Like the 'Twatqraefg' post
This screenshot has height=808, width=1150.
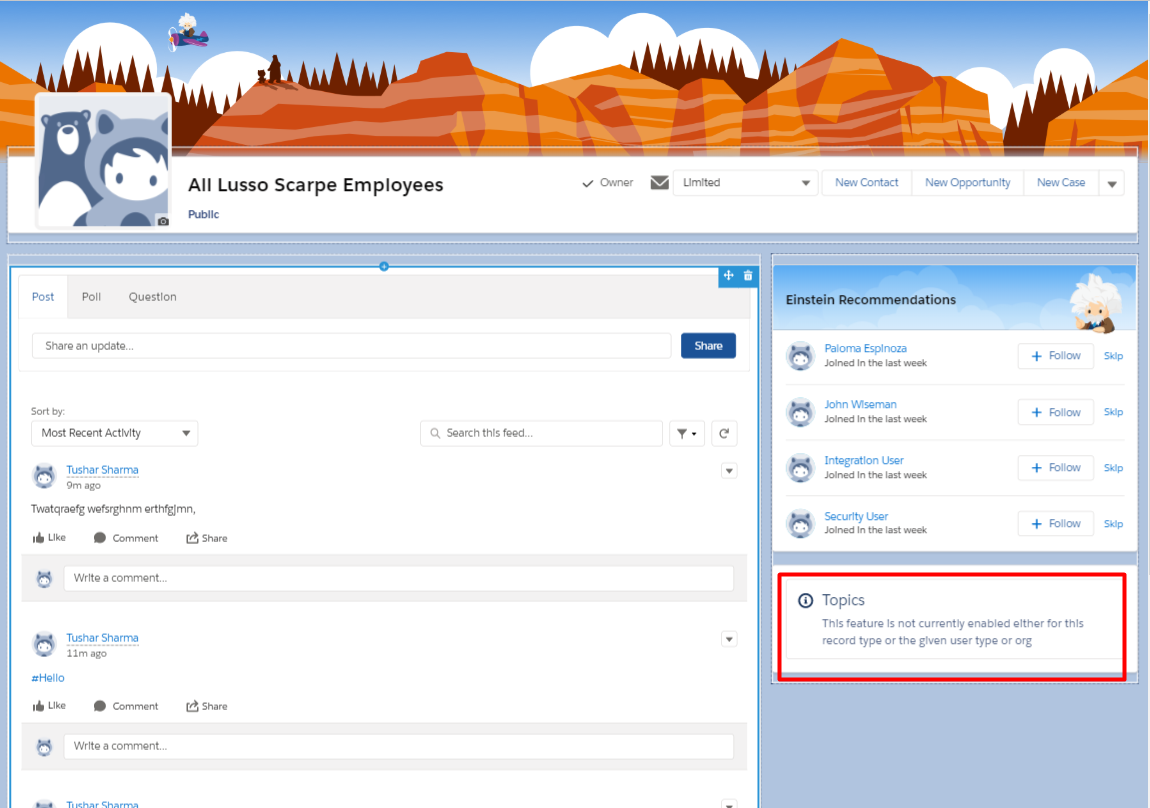(x=49, y=538)
